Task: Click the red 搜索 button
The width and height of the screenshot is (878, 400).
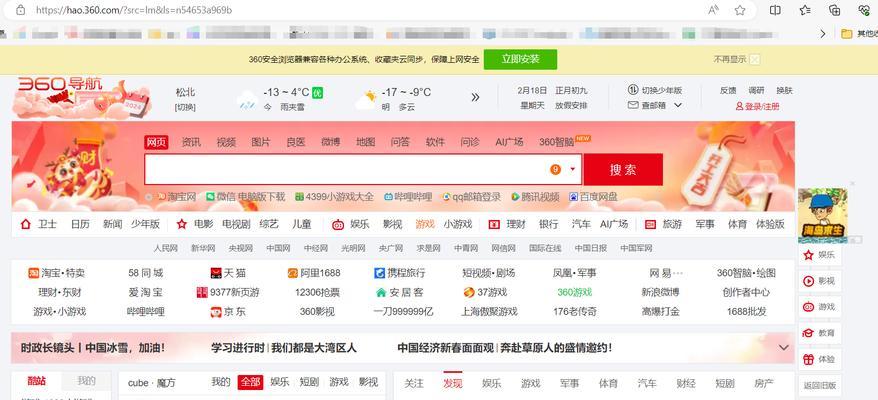Action: pos(623,169)
